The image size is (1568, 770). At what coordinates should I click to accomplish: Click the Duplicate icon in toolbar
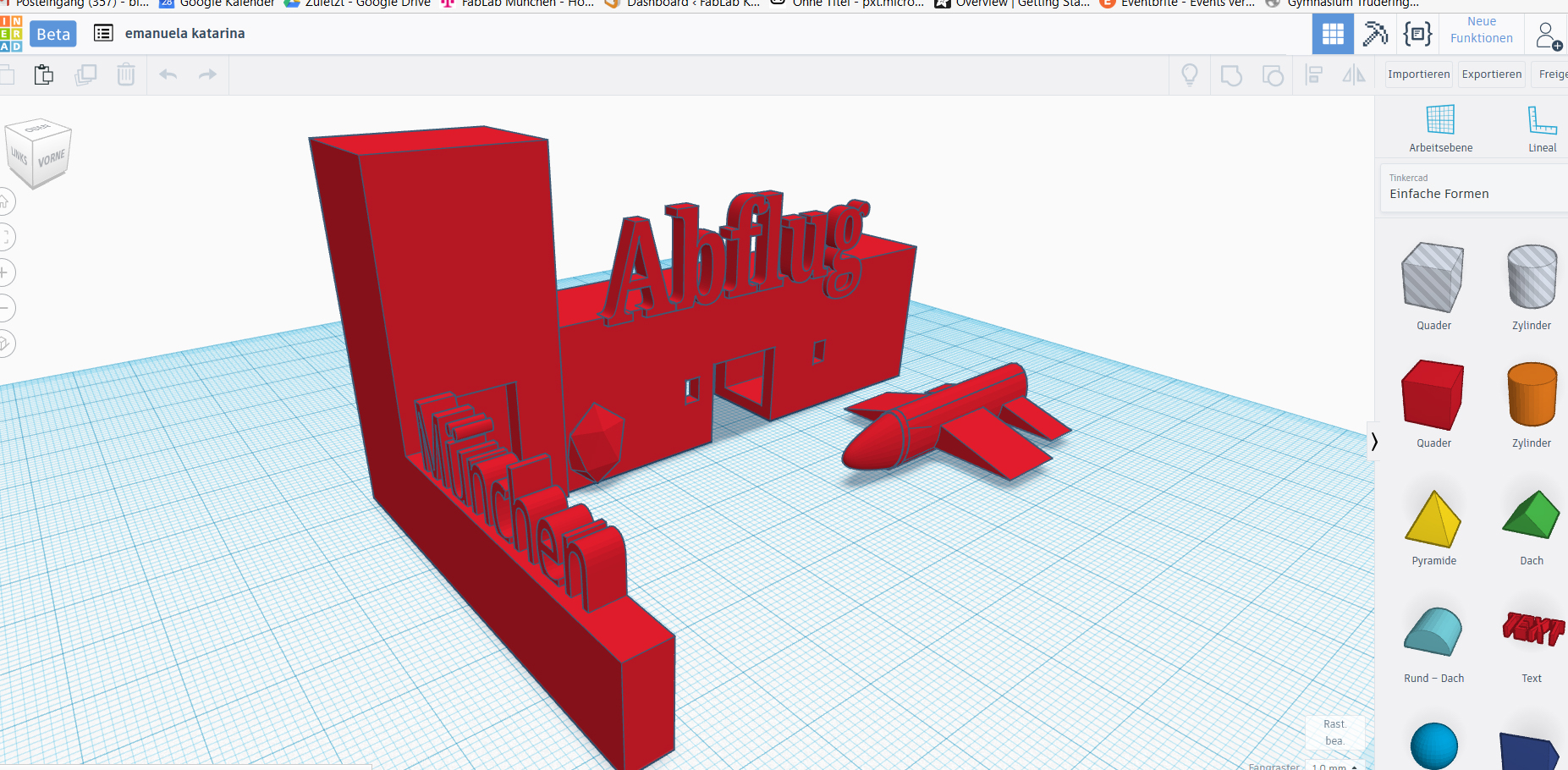click(85, 75)
